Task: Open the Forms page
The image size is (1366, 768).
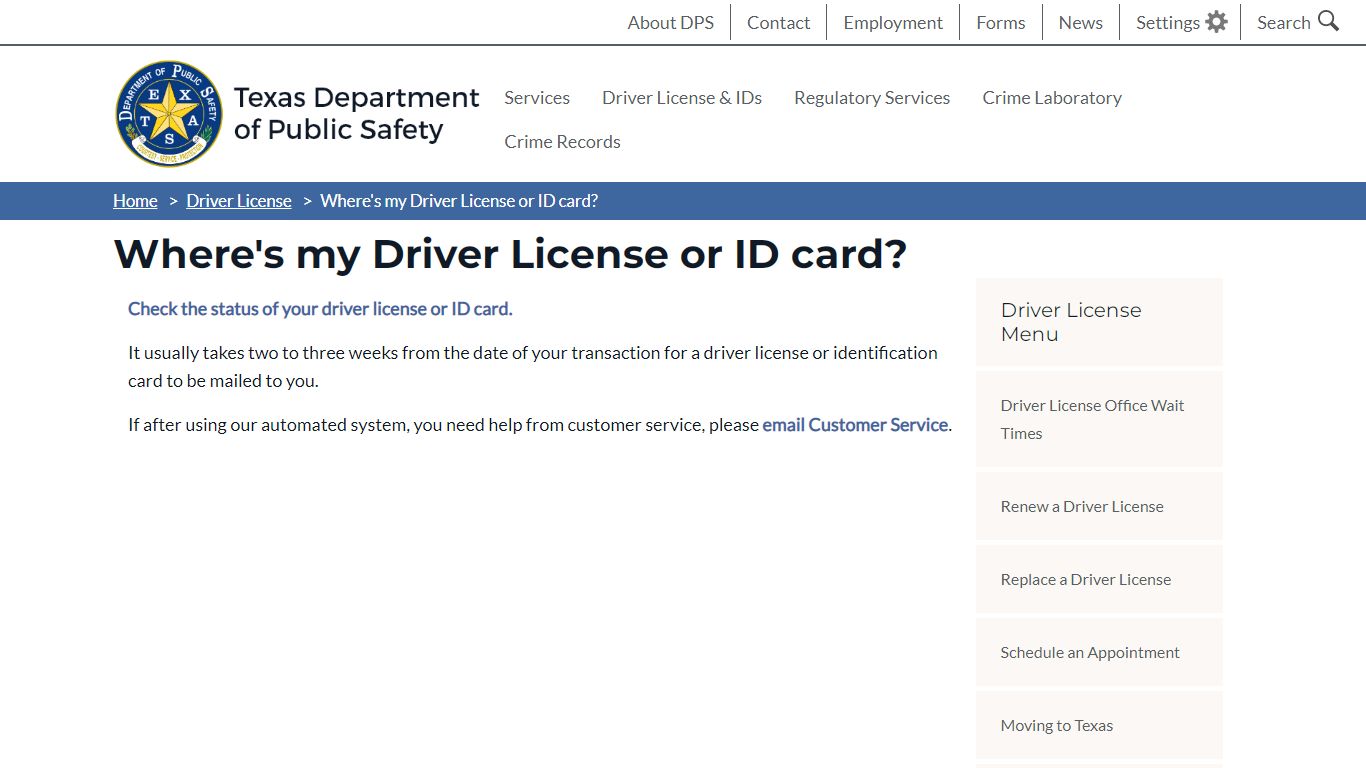Action: [1001, 22]
